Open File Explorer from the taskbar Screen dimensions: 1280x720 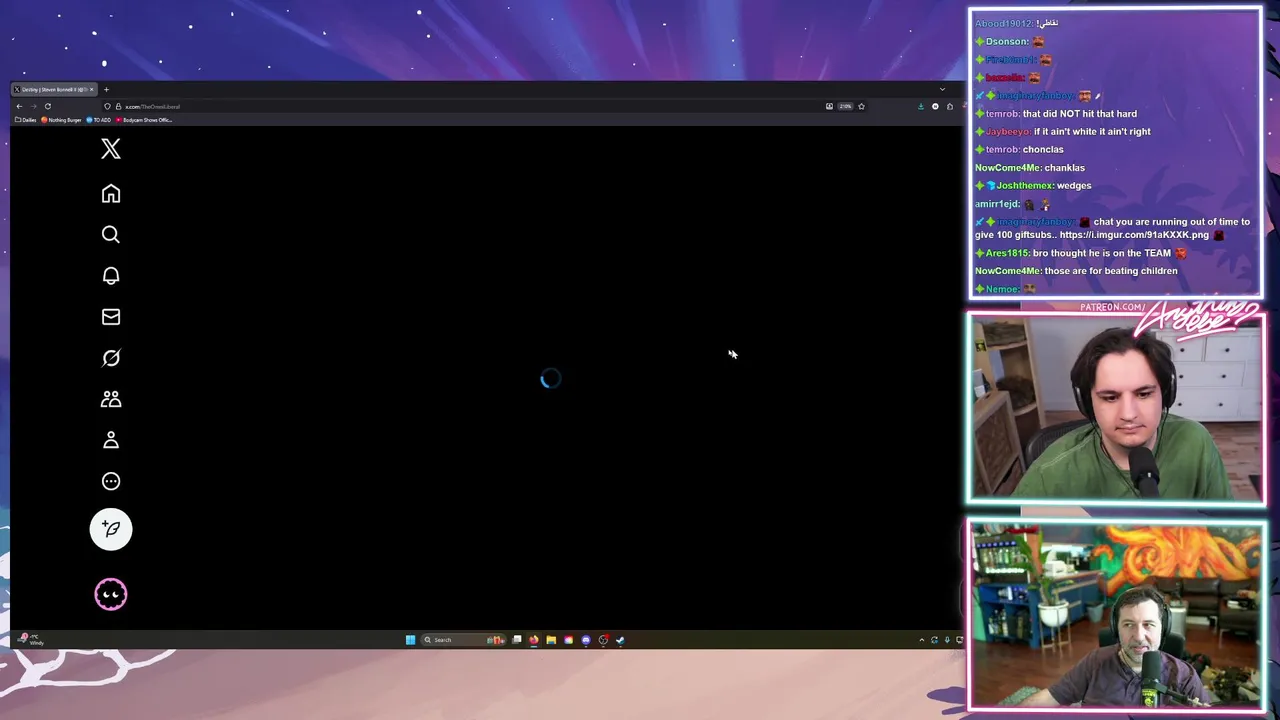[x=551, y=640]
